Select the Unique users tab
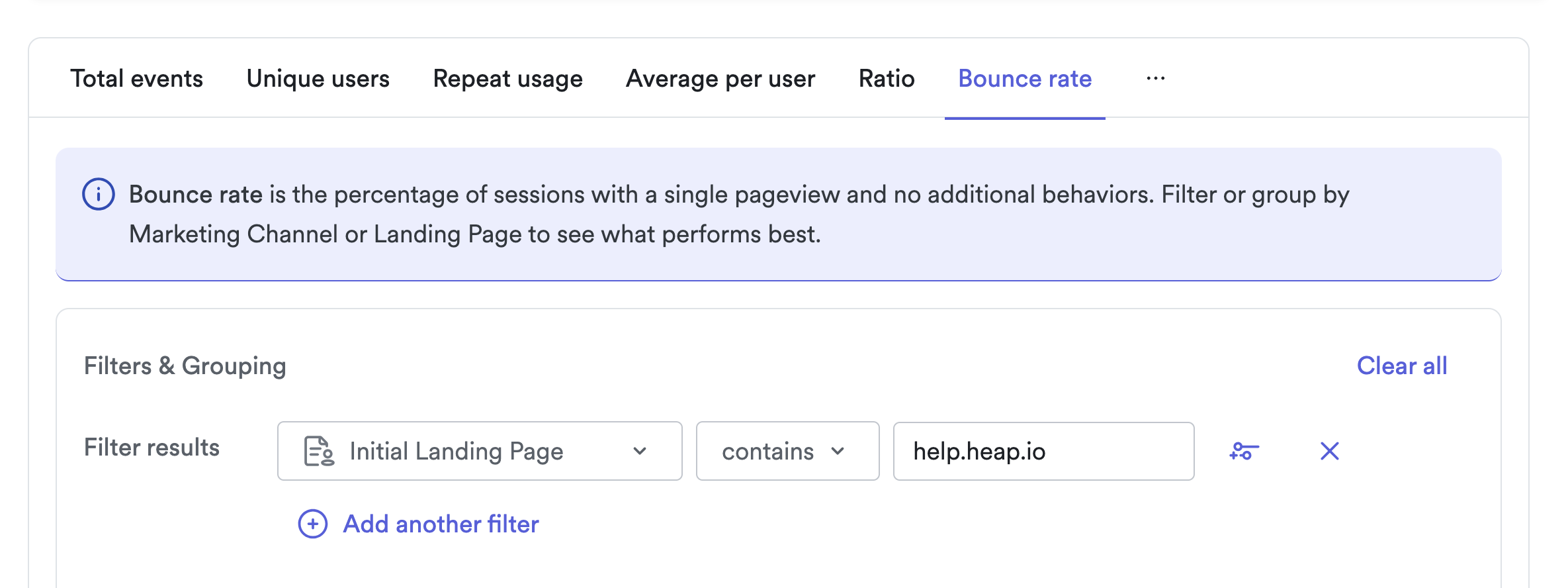Screen dimensions: 1568x588 [x=318, y=79]
